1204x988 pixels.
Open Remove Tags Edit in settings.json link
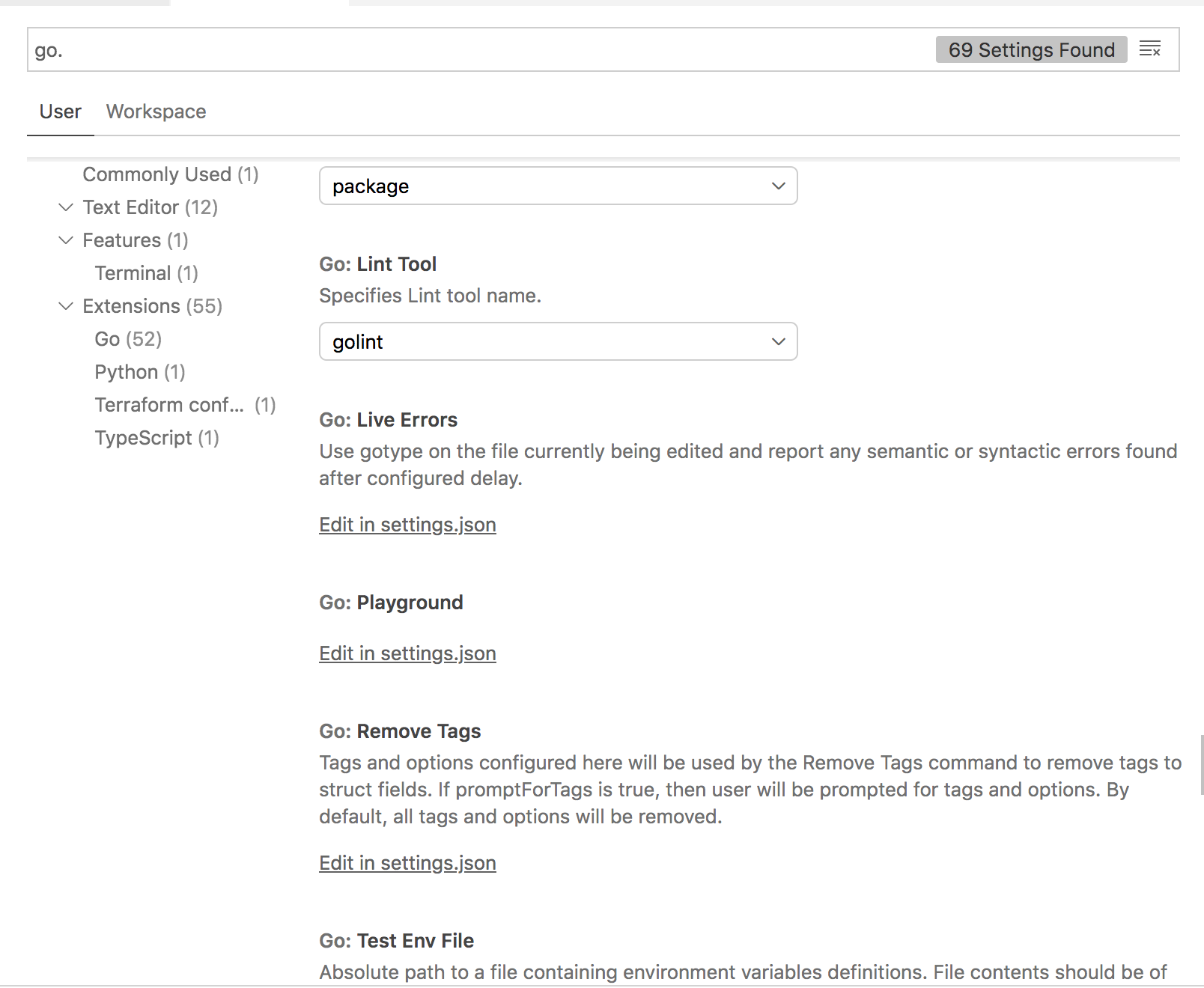(x=407, y=863)
